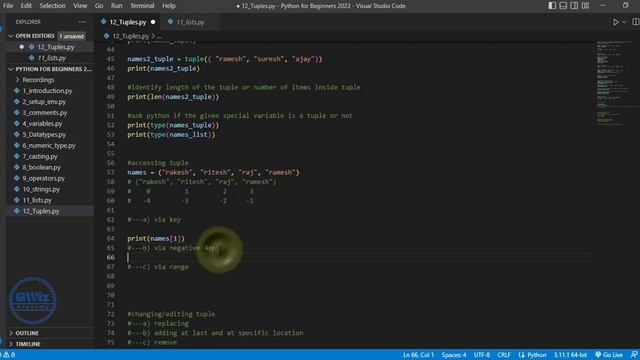Open 1_introduction.py file
The height and width of the screenshot is (360, 640).
(x=47, y=91)
